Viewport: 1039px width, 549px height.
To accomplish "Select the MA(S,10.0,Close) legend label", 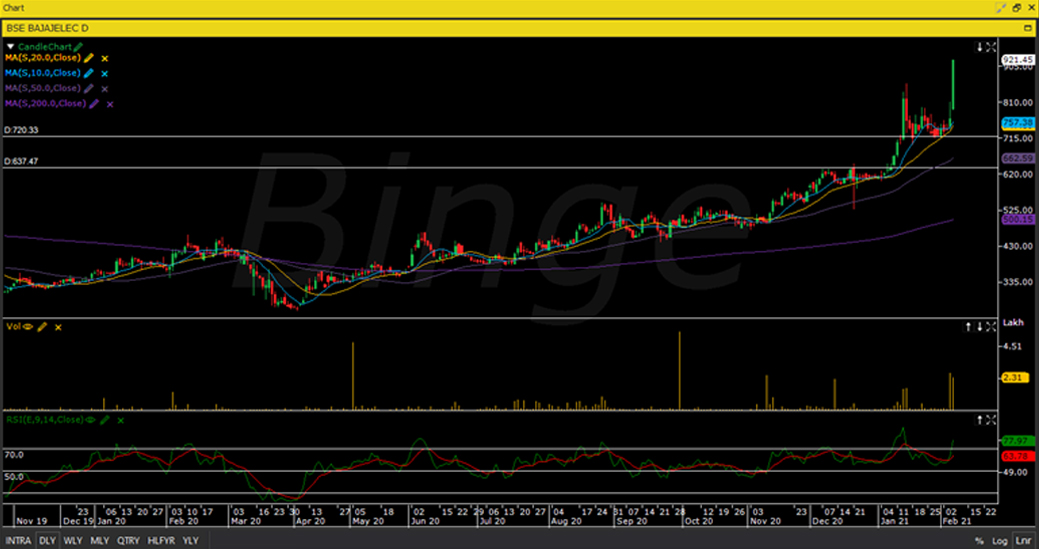I will (42, 73).
